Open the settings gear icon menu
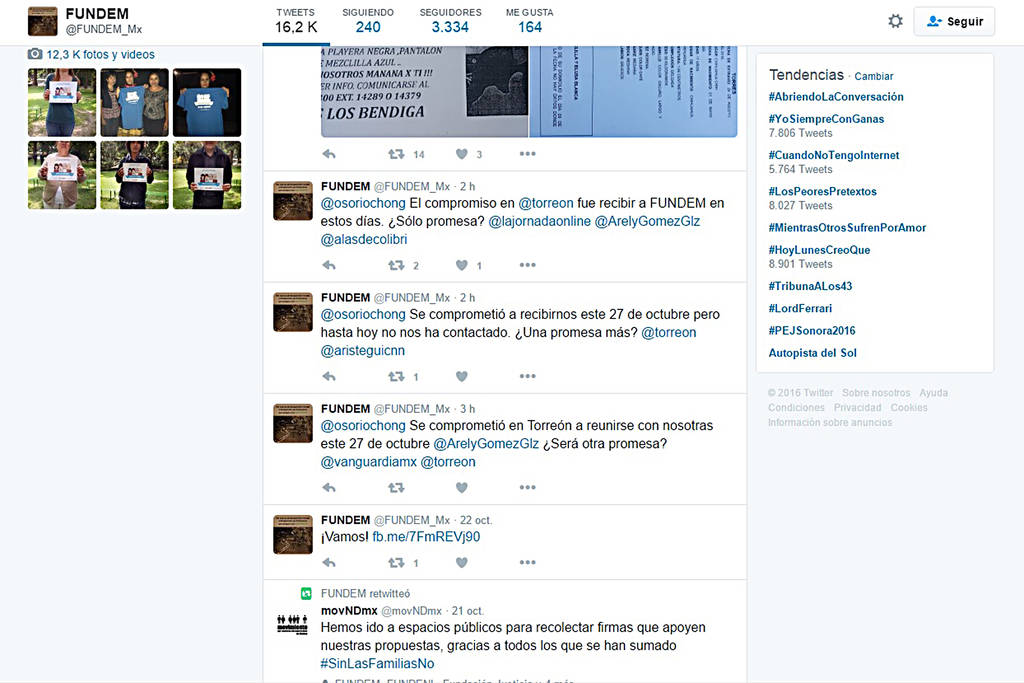 [x=895, y=21]
